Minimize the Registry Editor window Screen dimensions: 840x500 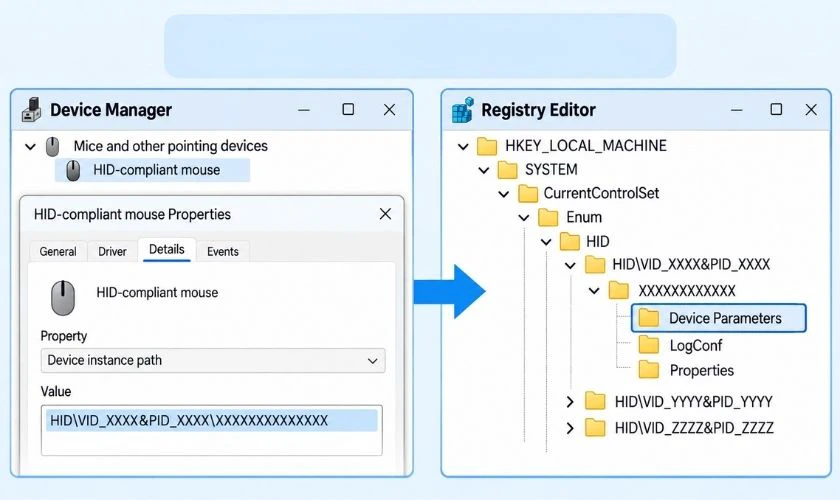point(737,110)
